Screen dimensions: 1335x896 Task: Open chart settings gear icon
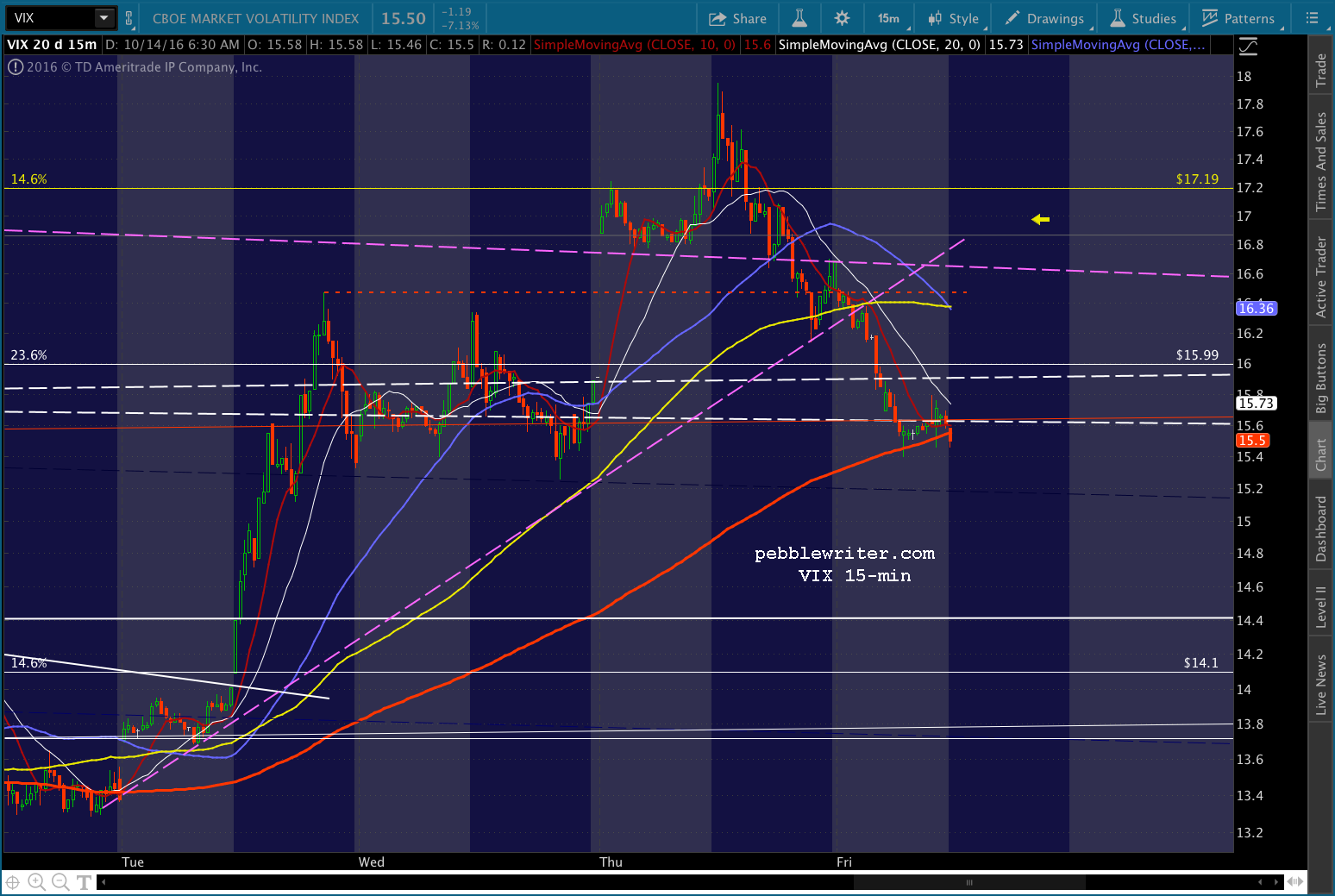pyautogui.click(x=842, y=18)
